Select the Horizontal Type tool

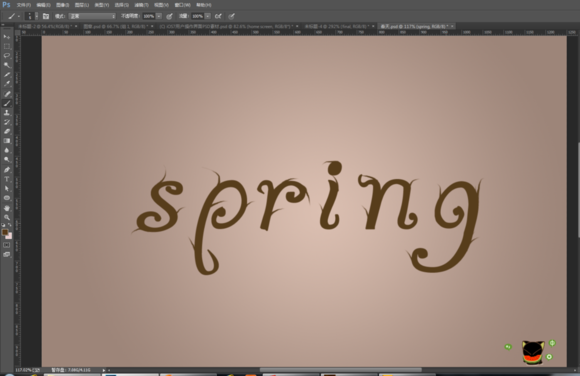7,179
